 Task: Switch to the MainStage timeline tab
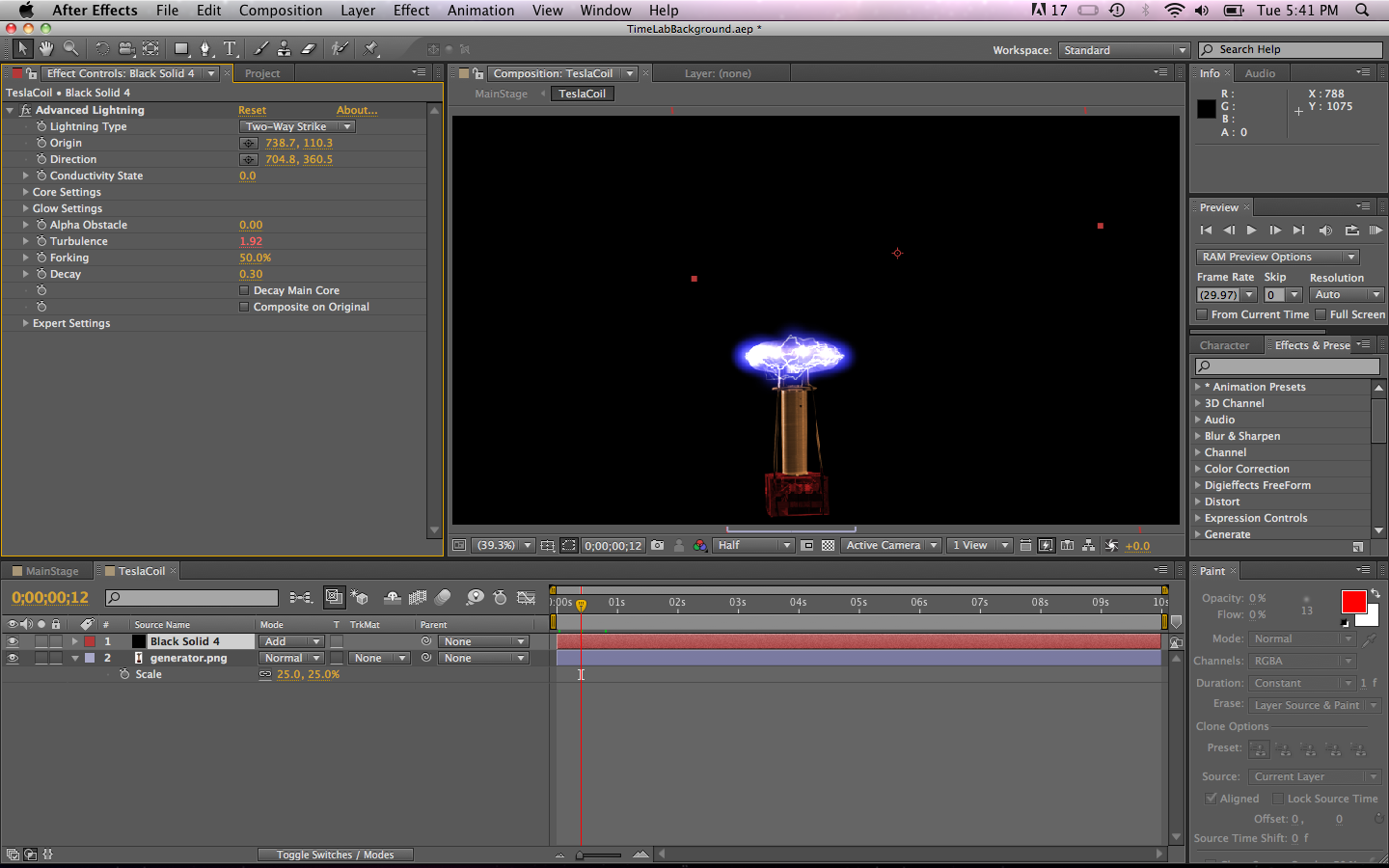[x=51, y=571]
